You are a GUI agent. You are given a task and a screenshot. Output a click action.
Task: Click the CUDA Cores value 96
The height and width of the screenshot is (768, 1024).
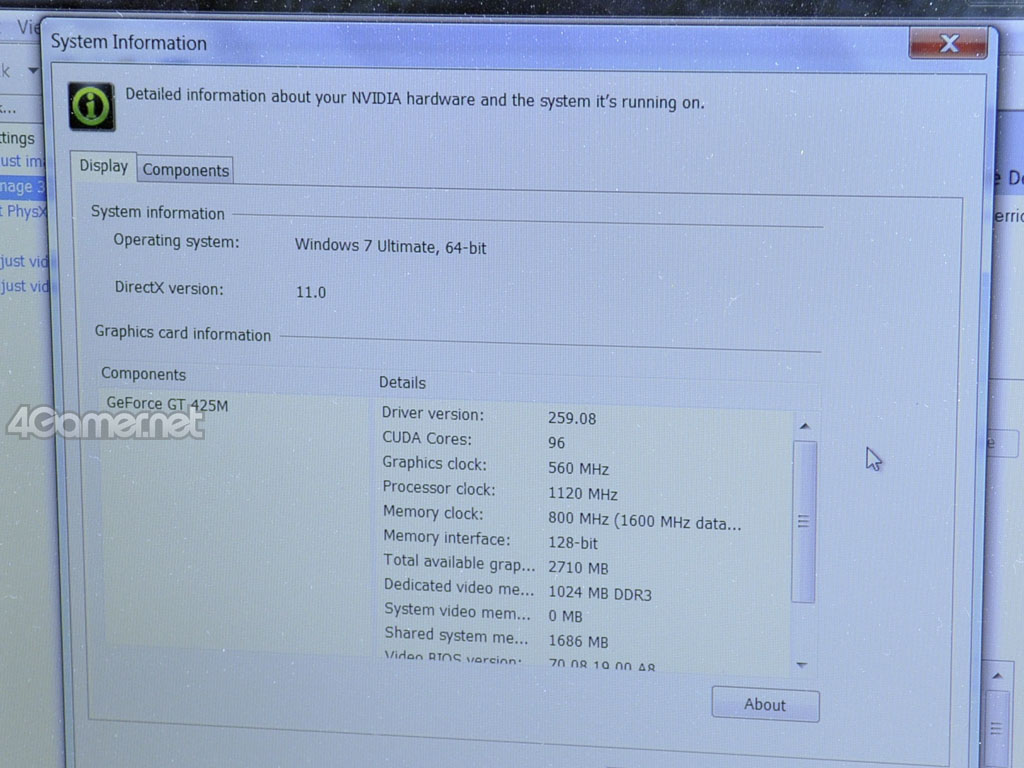pyautogui.click(x=556, y=443)
